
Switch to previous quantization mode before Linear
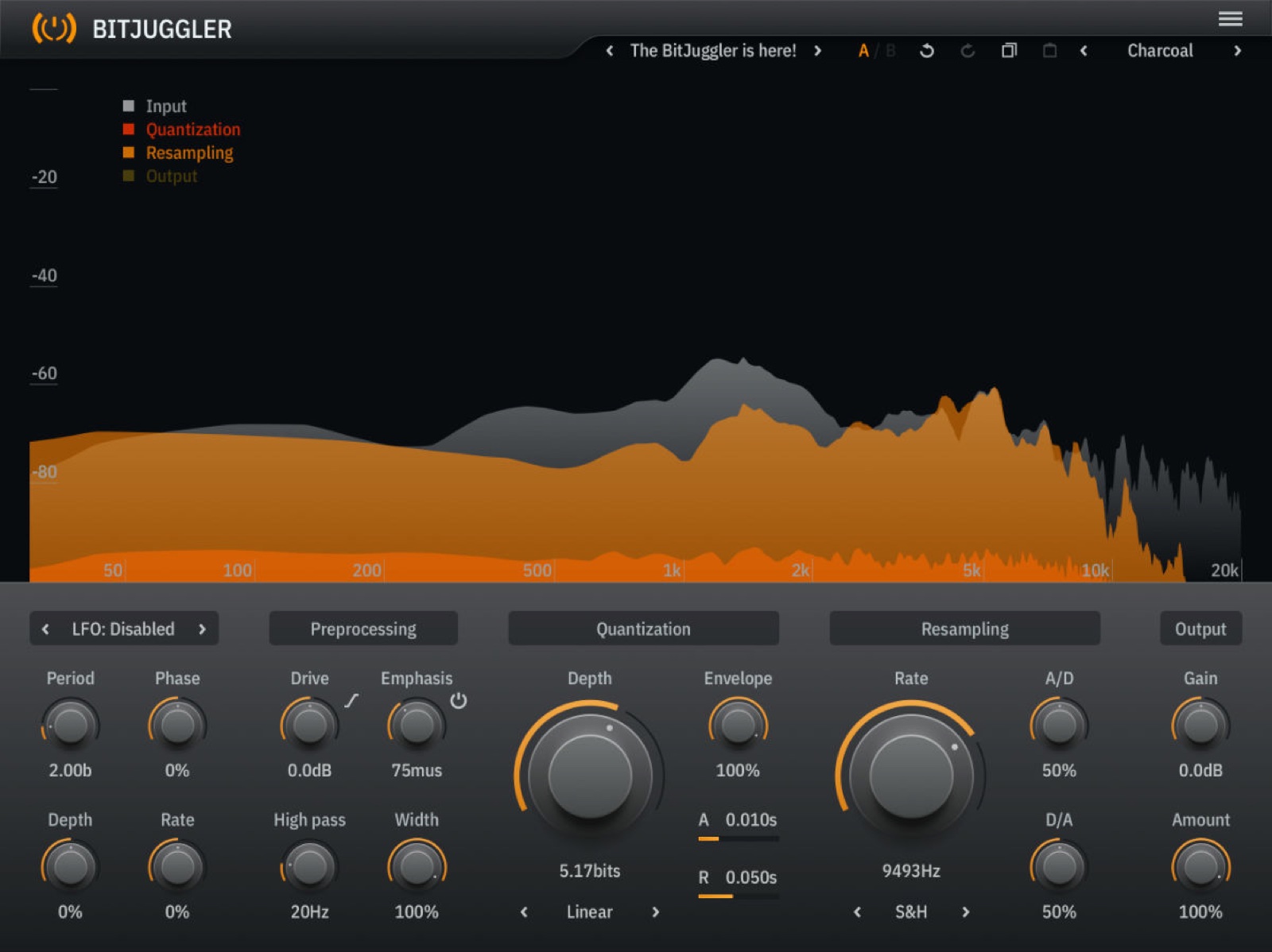(x=524, y=911)
